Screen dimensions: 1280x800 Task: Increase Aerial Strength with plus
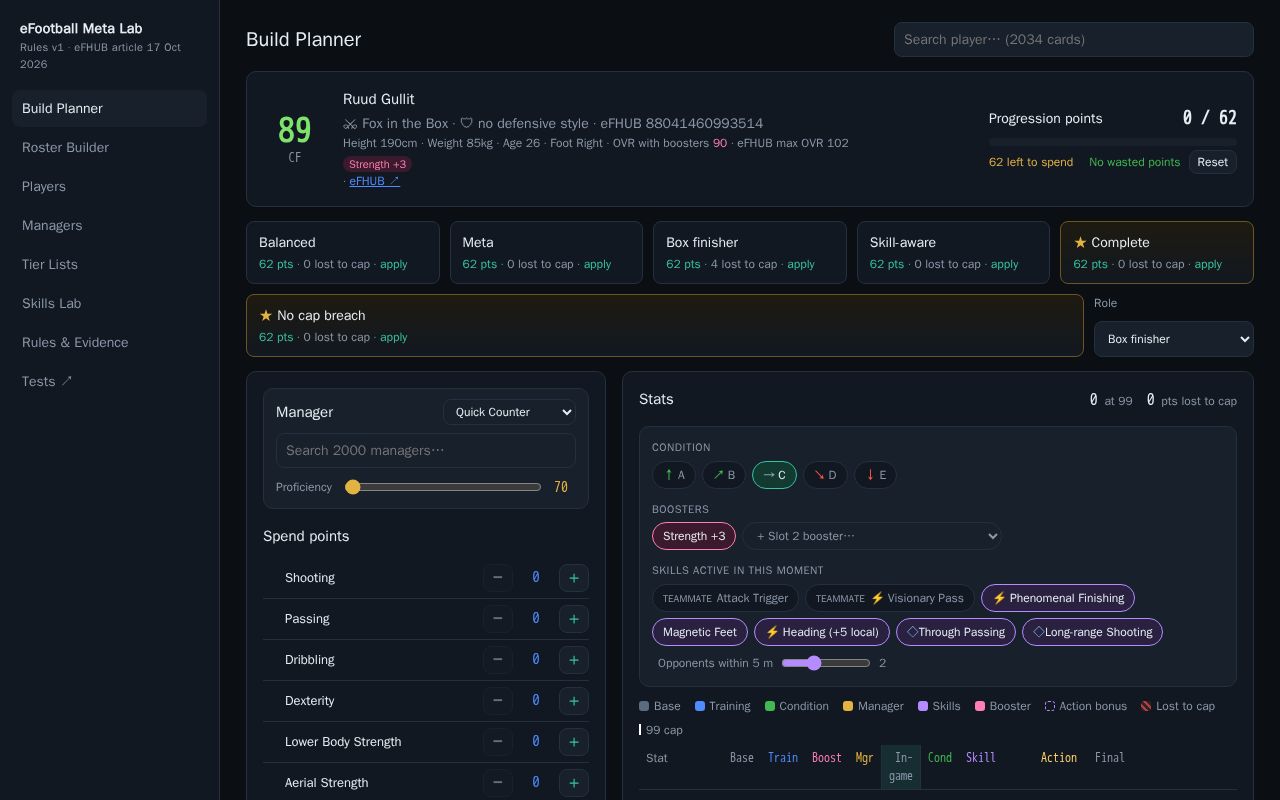point(573,783)
